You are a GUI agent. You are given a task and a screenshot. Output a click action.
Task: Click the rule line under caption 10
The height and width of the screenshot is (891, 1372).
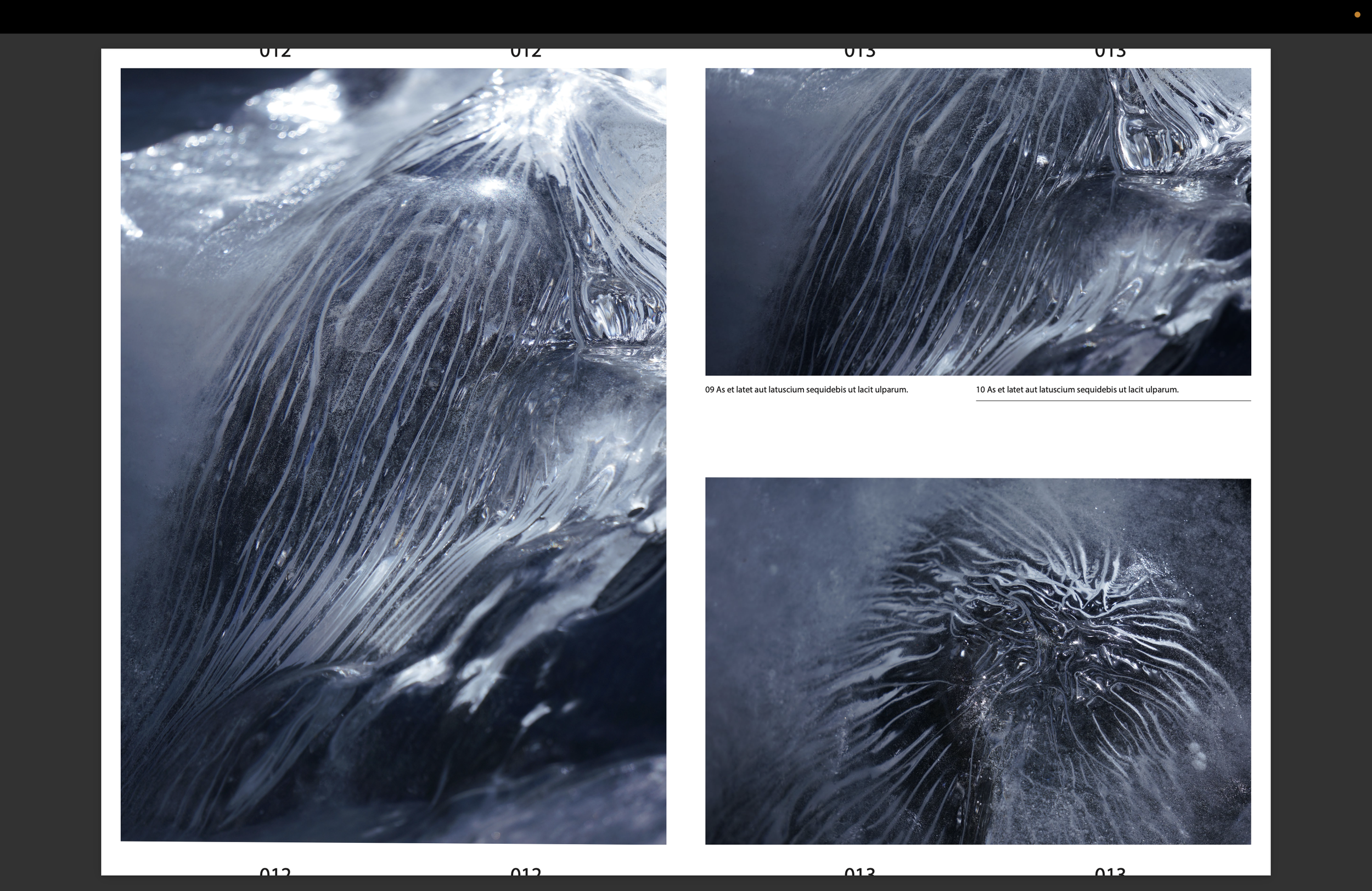[1112, 401]
